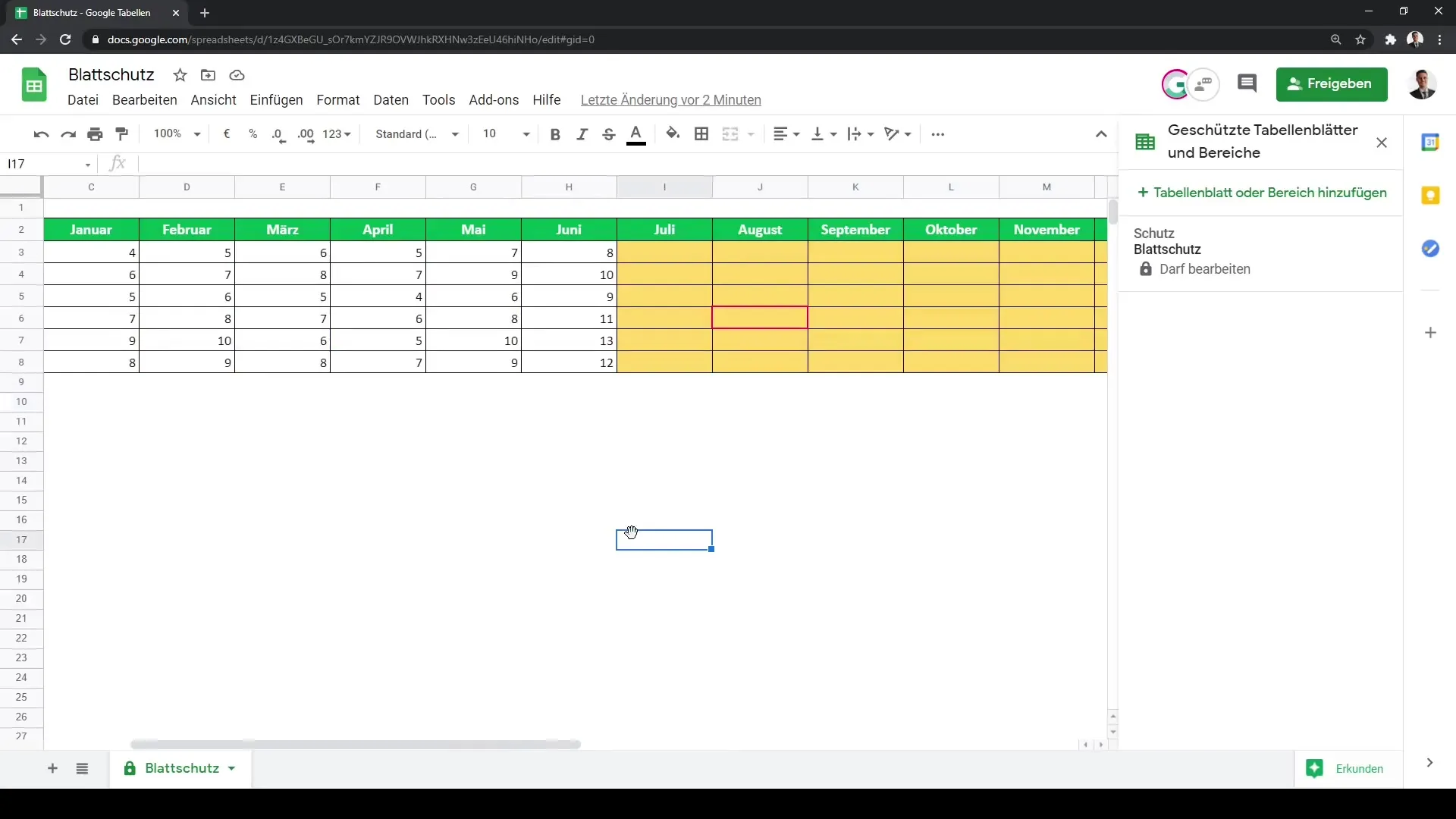Click Google Sheets home logo

pyautogui.click(x=34, y=84)
